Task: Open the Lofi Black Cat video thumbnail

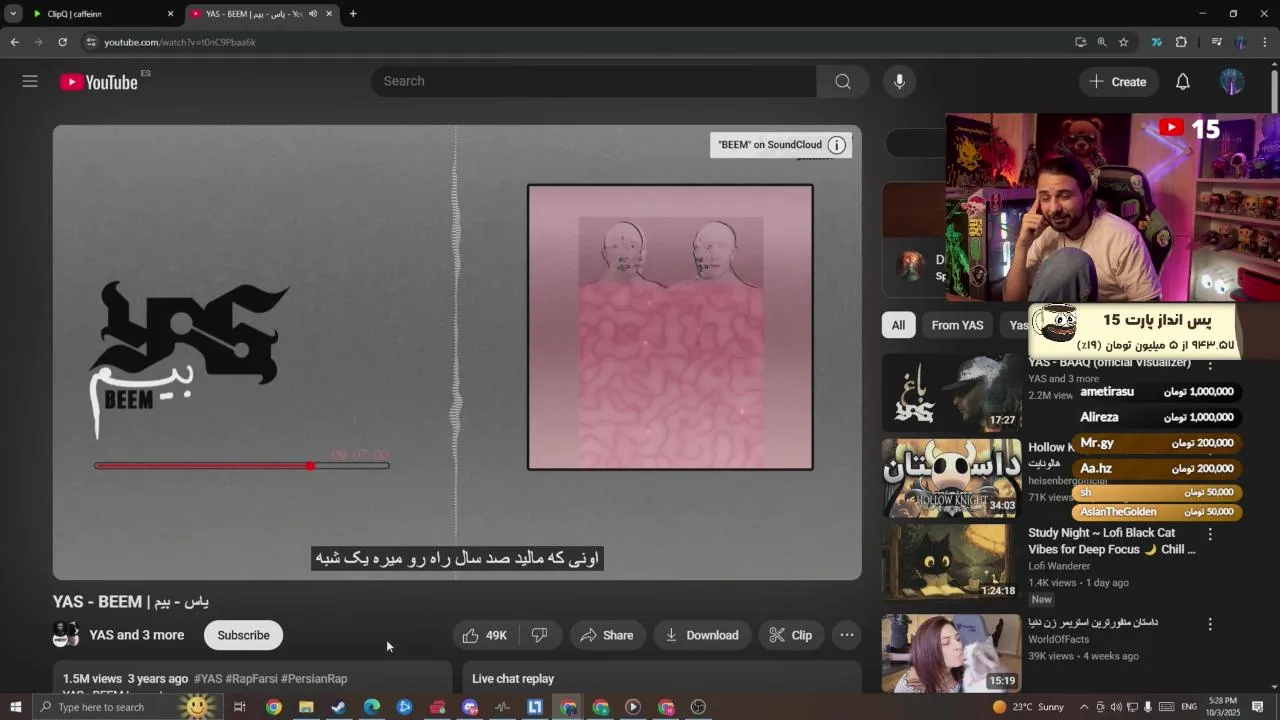Action: coord(951,563)
